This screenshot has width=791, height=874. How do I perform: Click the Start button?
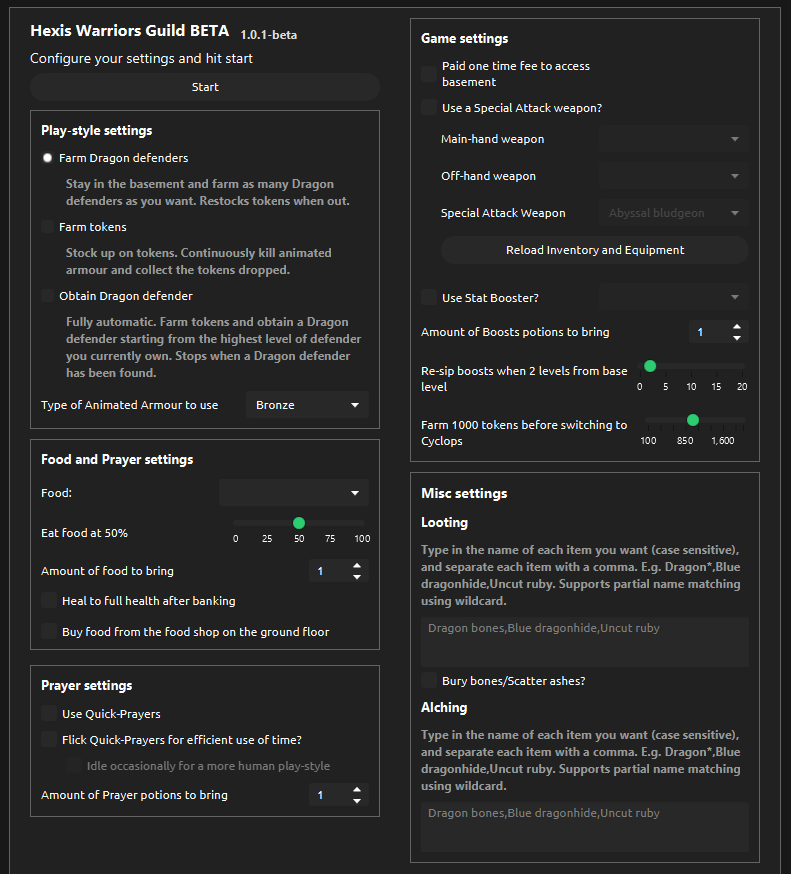coord(205,87)
